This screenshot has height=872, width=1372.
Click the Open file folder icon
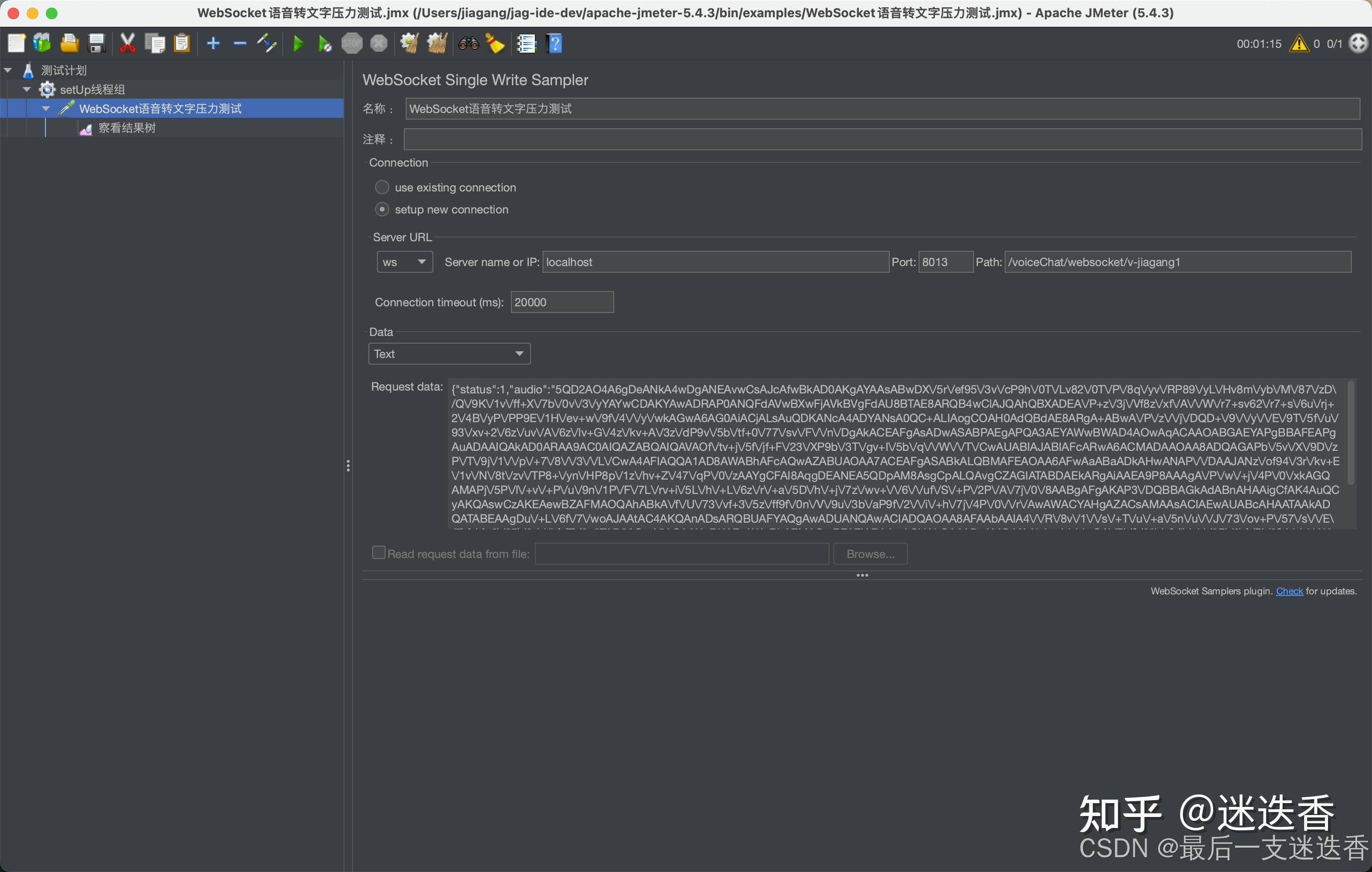coord(69,44)
